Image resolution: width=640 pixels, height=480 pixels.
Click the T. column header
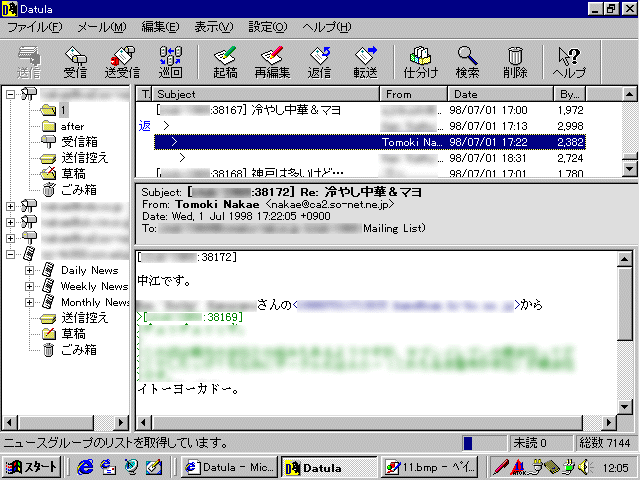144,94
